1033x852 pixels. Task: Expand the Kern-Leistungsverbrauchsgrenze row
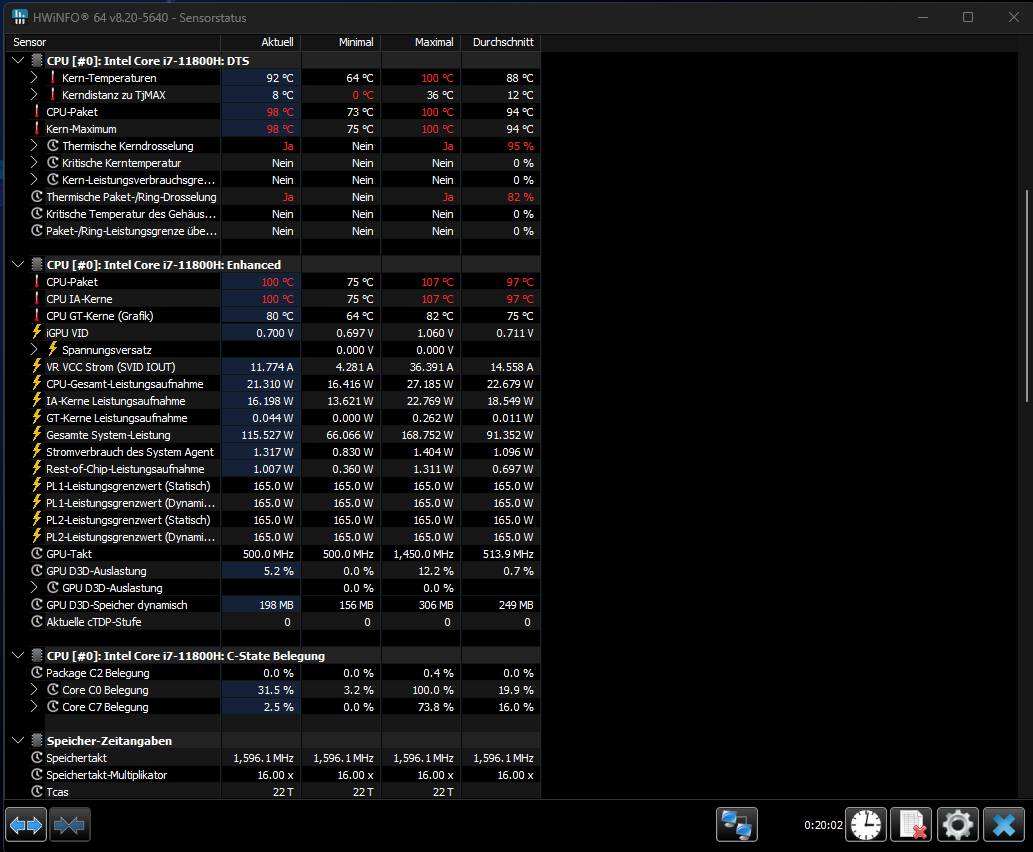tap(34, 180)
